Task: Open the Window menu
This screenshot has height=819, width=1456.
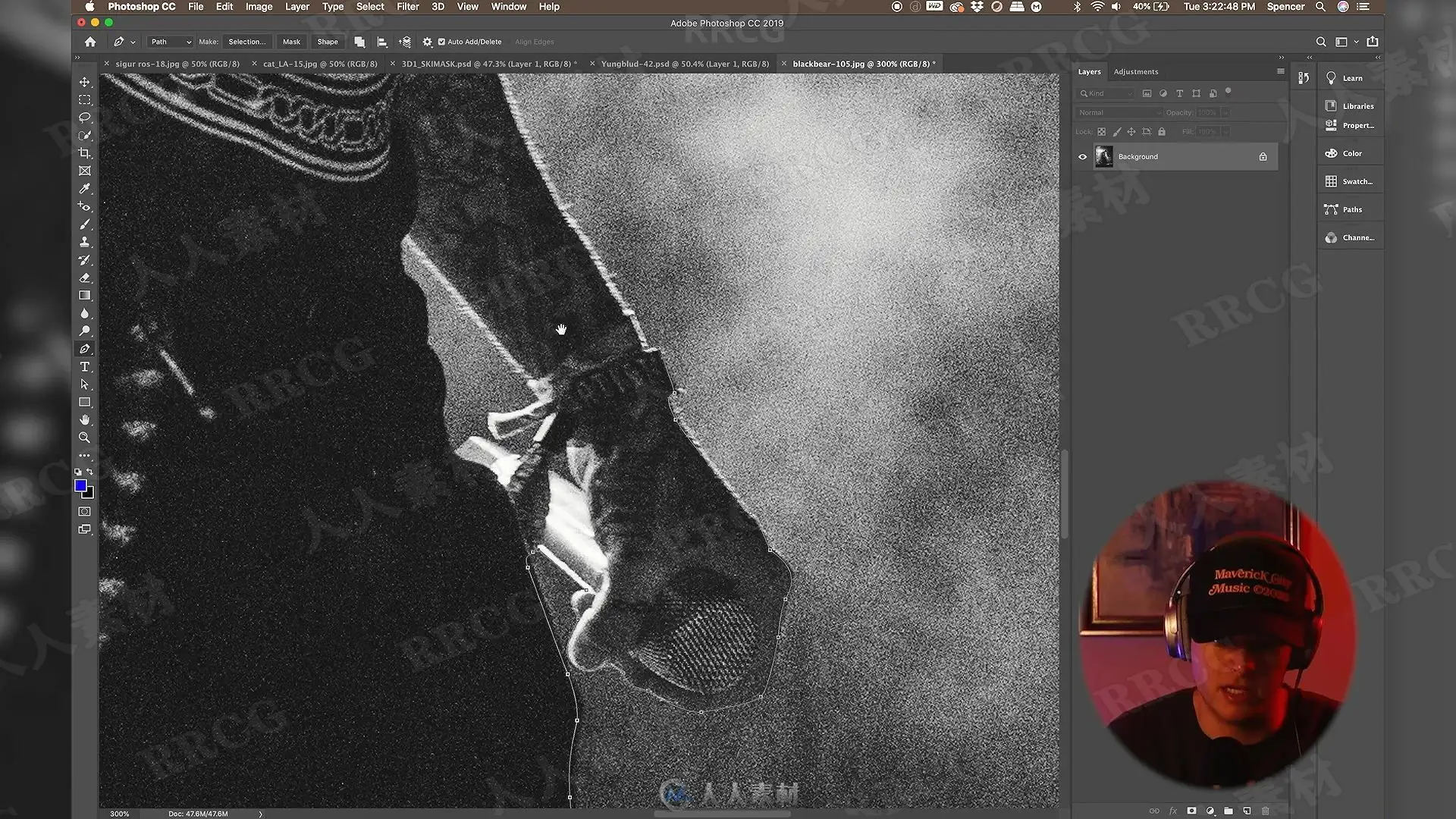Action: 508,7
